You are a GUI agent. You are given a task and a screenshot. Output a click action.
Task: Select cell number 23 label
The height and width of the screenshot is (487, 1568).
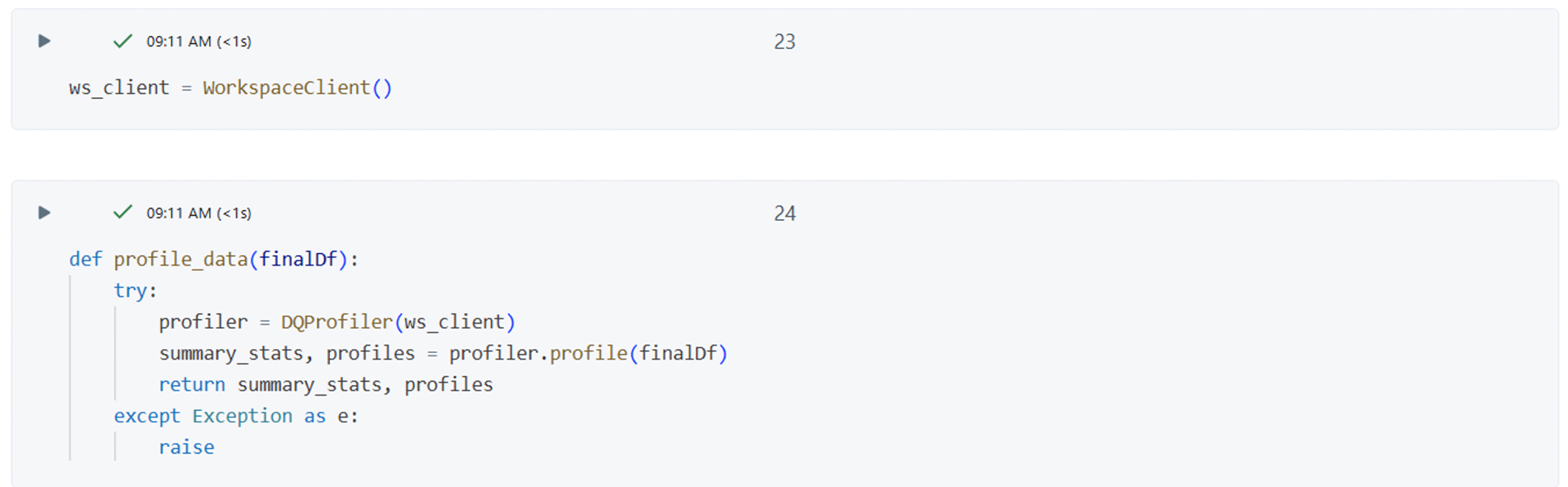tap(784, 42)
